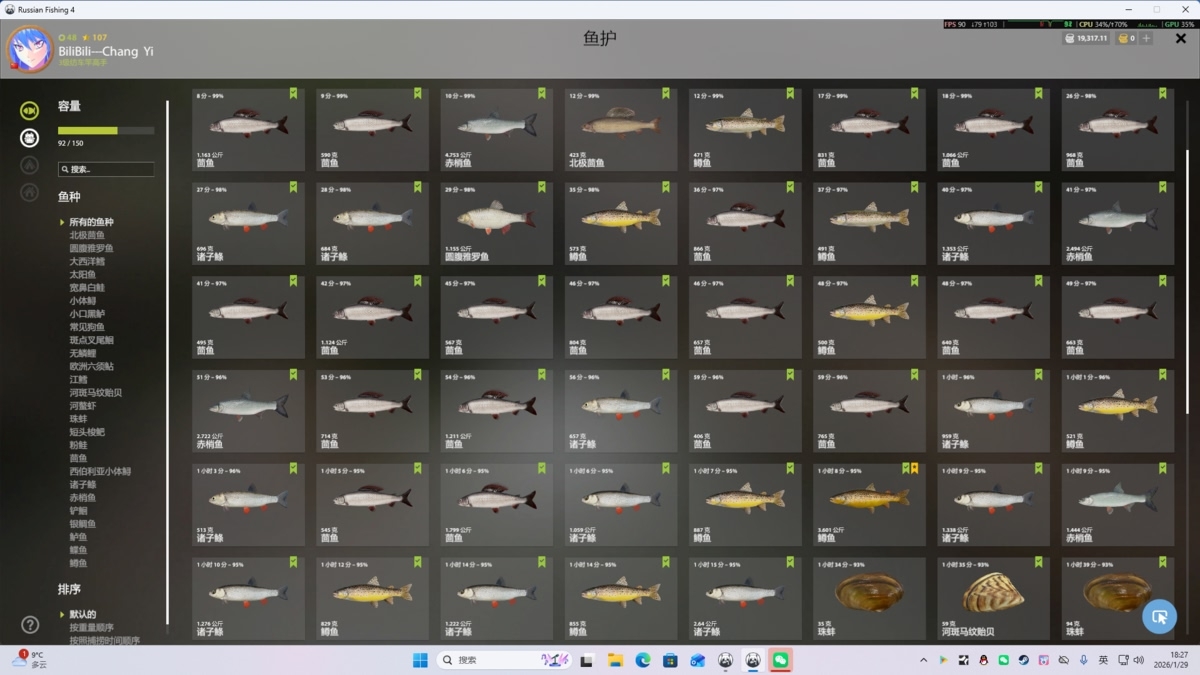Toggle green marker on 1.143 kg fish card
Screen dimensions: 1200x675
click(293, 94)
